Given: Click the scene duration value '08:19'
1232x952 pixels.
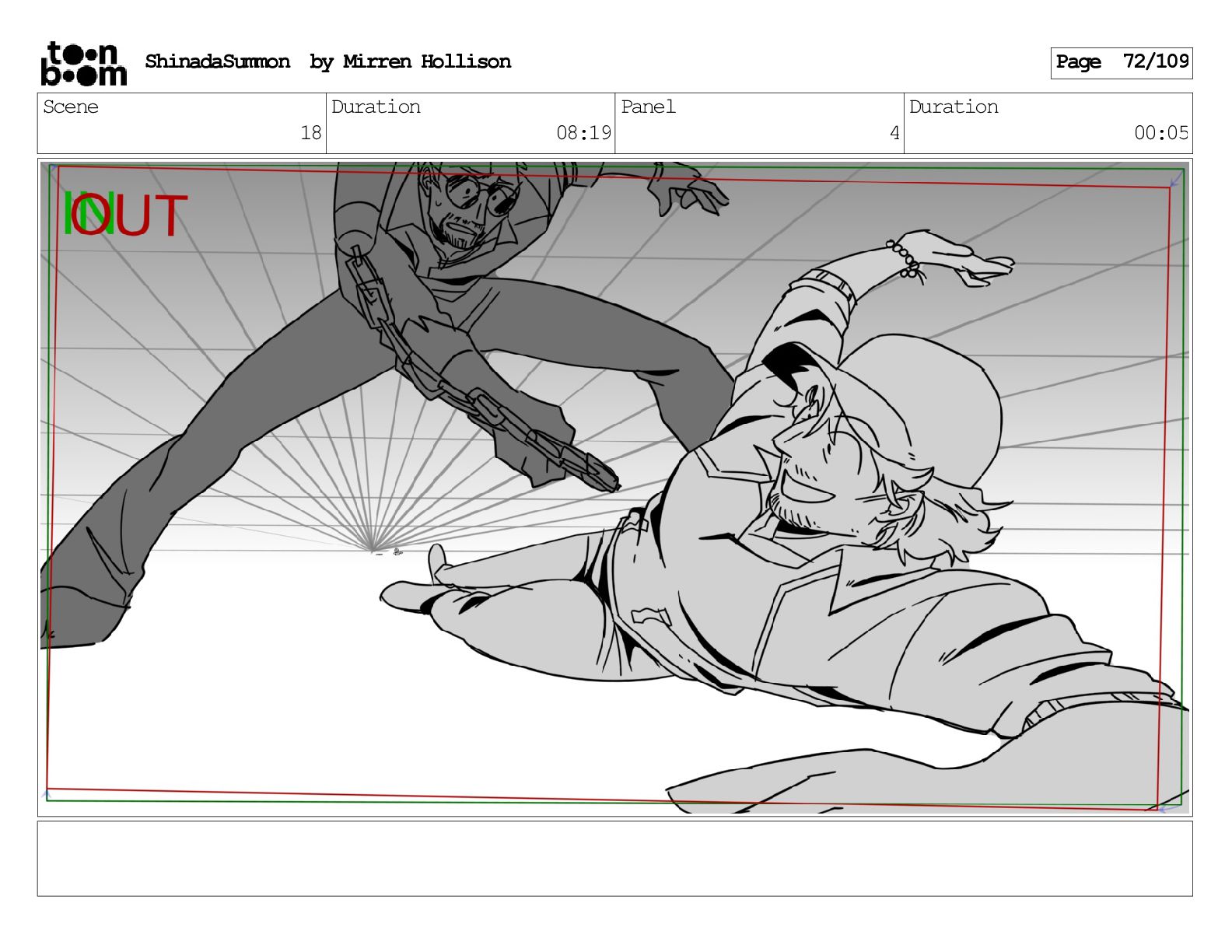Looking at the screenshot, I should pyautogui.click(x=583, y=133).
